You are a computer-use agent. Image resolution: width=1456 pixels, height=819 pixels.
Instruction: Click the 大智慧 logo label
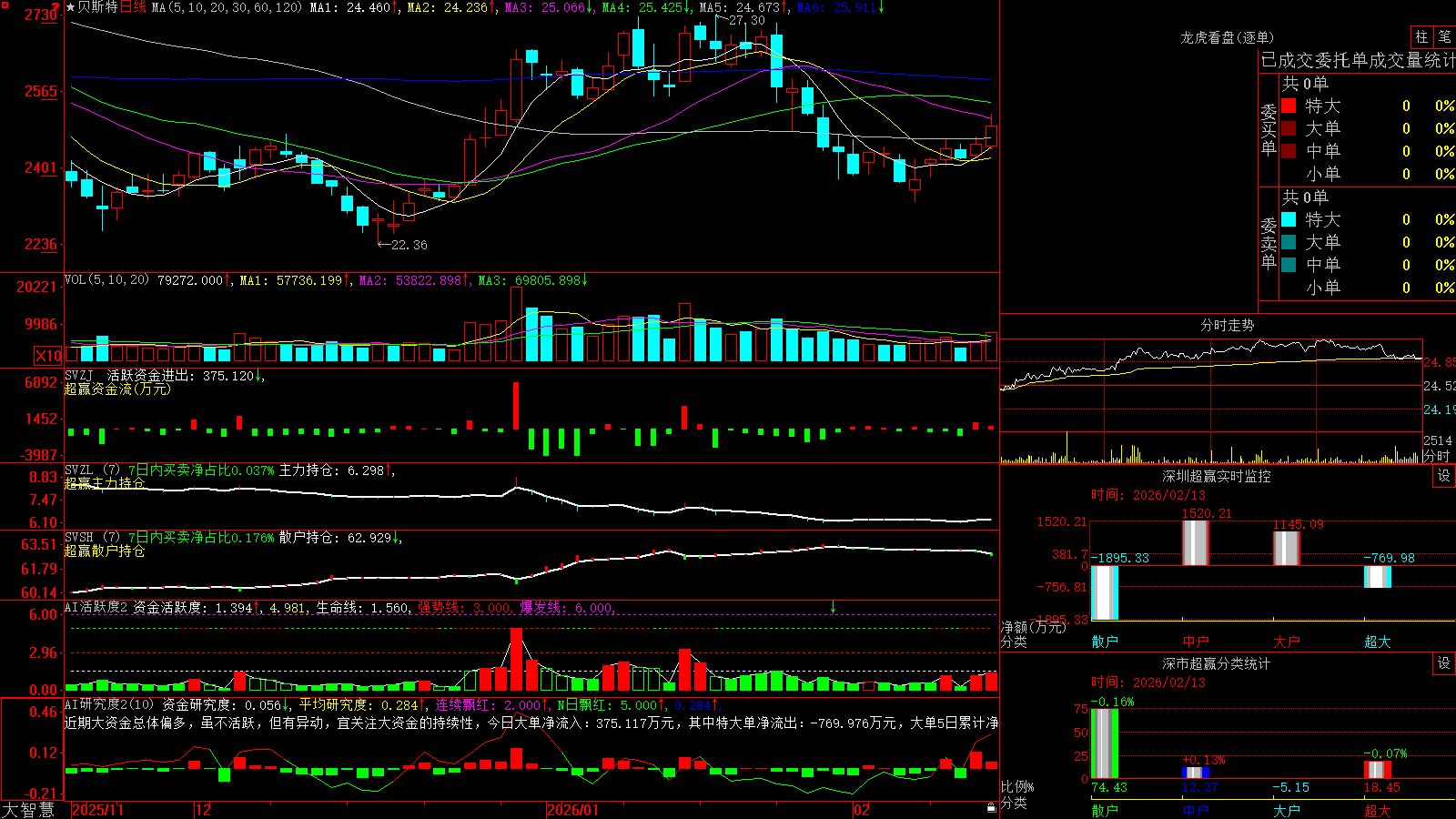pyautogui.click(x=28, y=810)
